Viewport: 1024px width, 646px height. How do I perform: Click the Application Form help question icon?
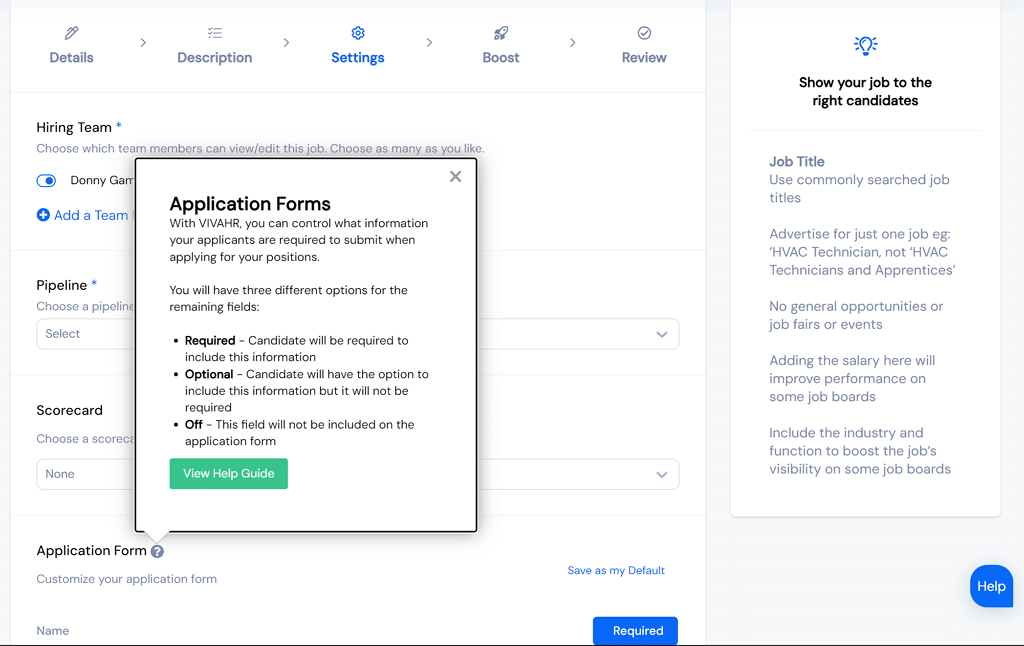pyautogui.click(x=157, y=551)
